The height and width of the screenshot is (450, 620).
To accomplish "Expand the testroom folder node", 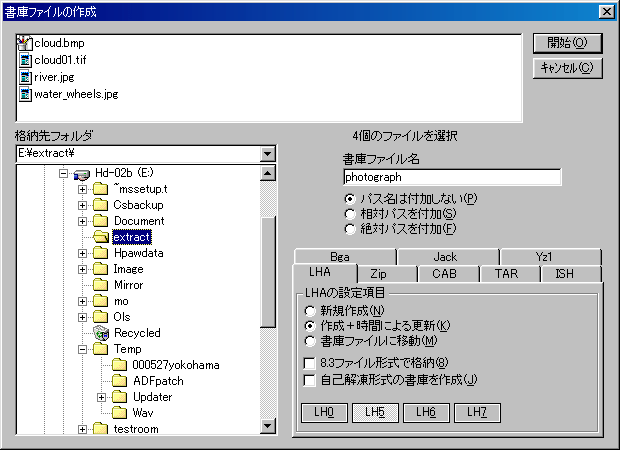I will tap(82, 429).
